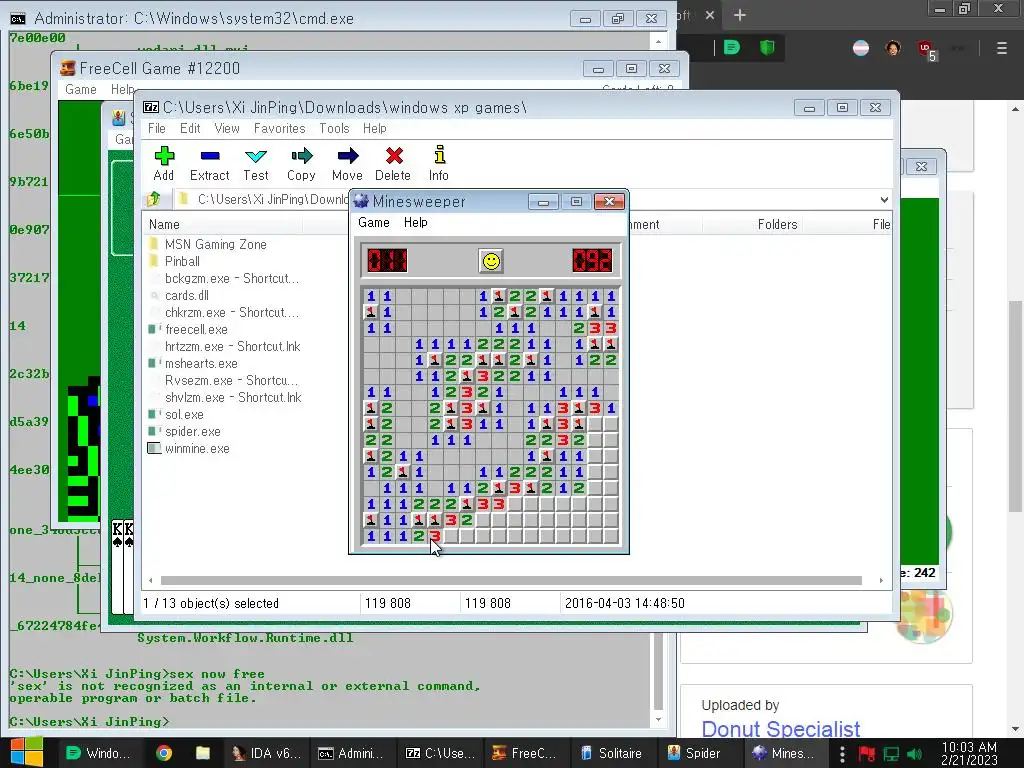Select the MSN Gaming Zone folder
1024x768 pixels.
click(216, 244)
